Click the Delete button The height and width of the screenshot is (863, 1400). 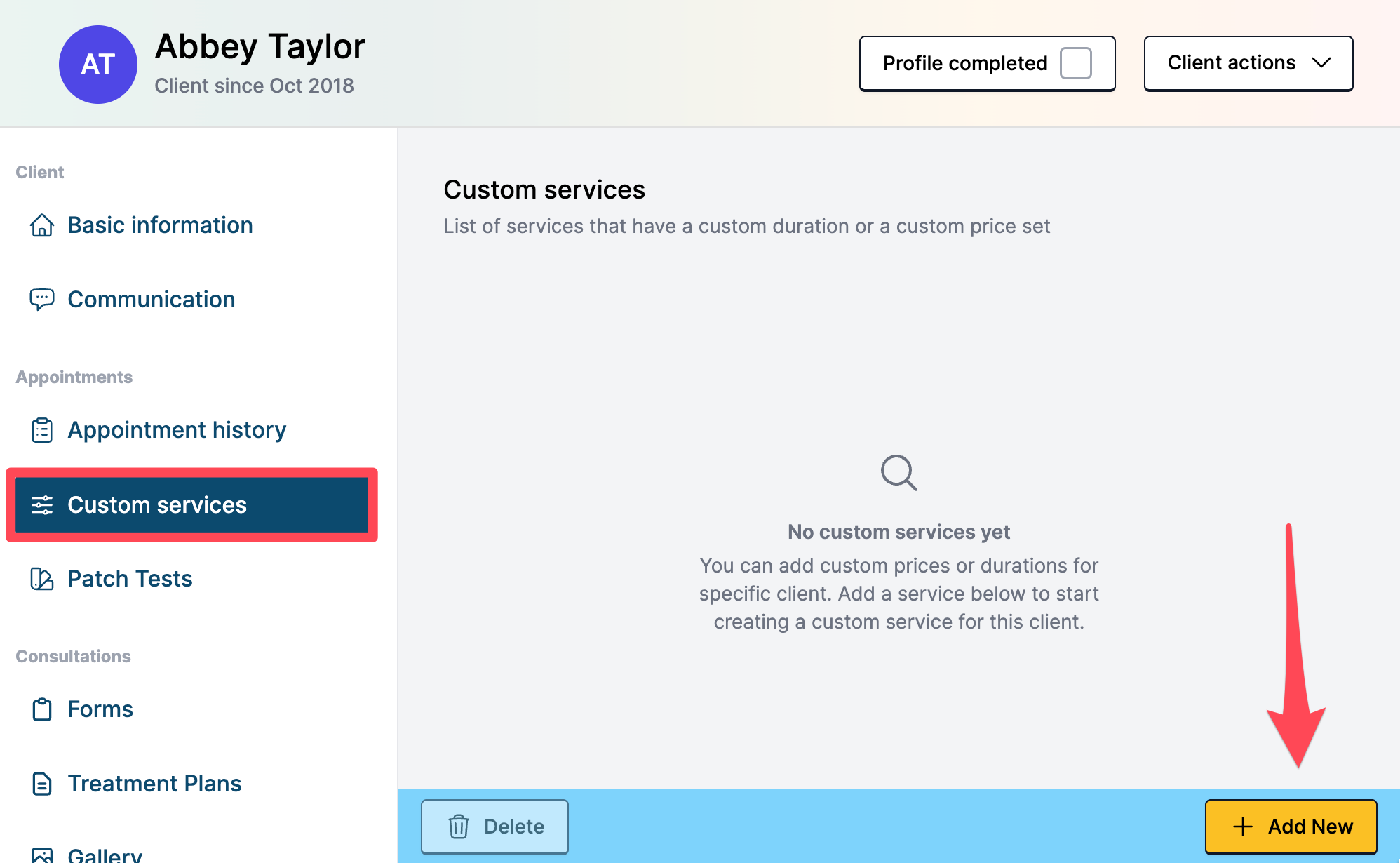click(494, 827)
